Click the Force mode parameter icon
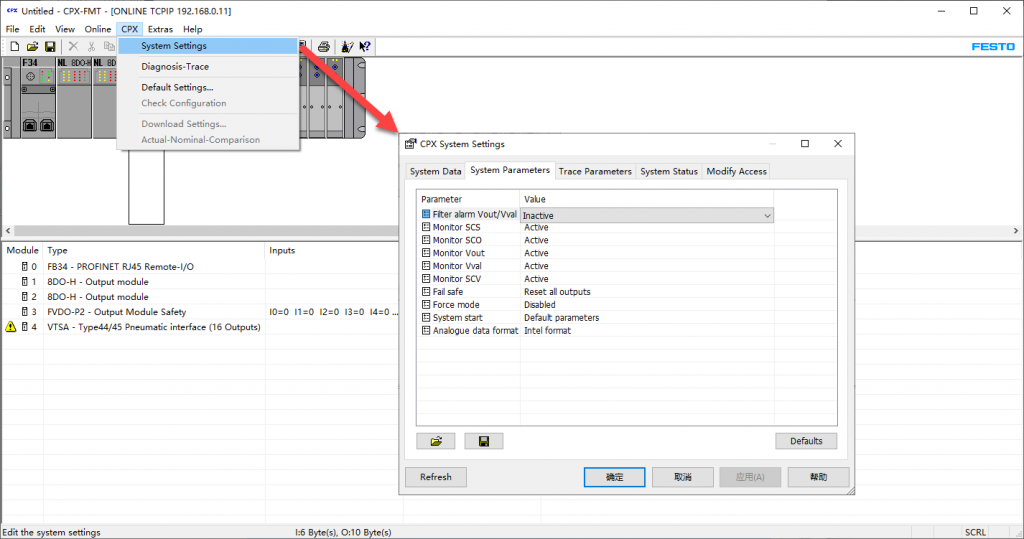Image resolution: width=1024 pixels, height=539 pixels. tap(426, 304)
